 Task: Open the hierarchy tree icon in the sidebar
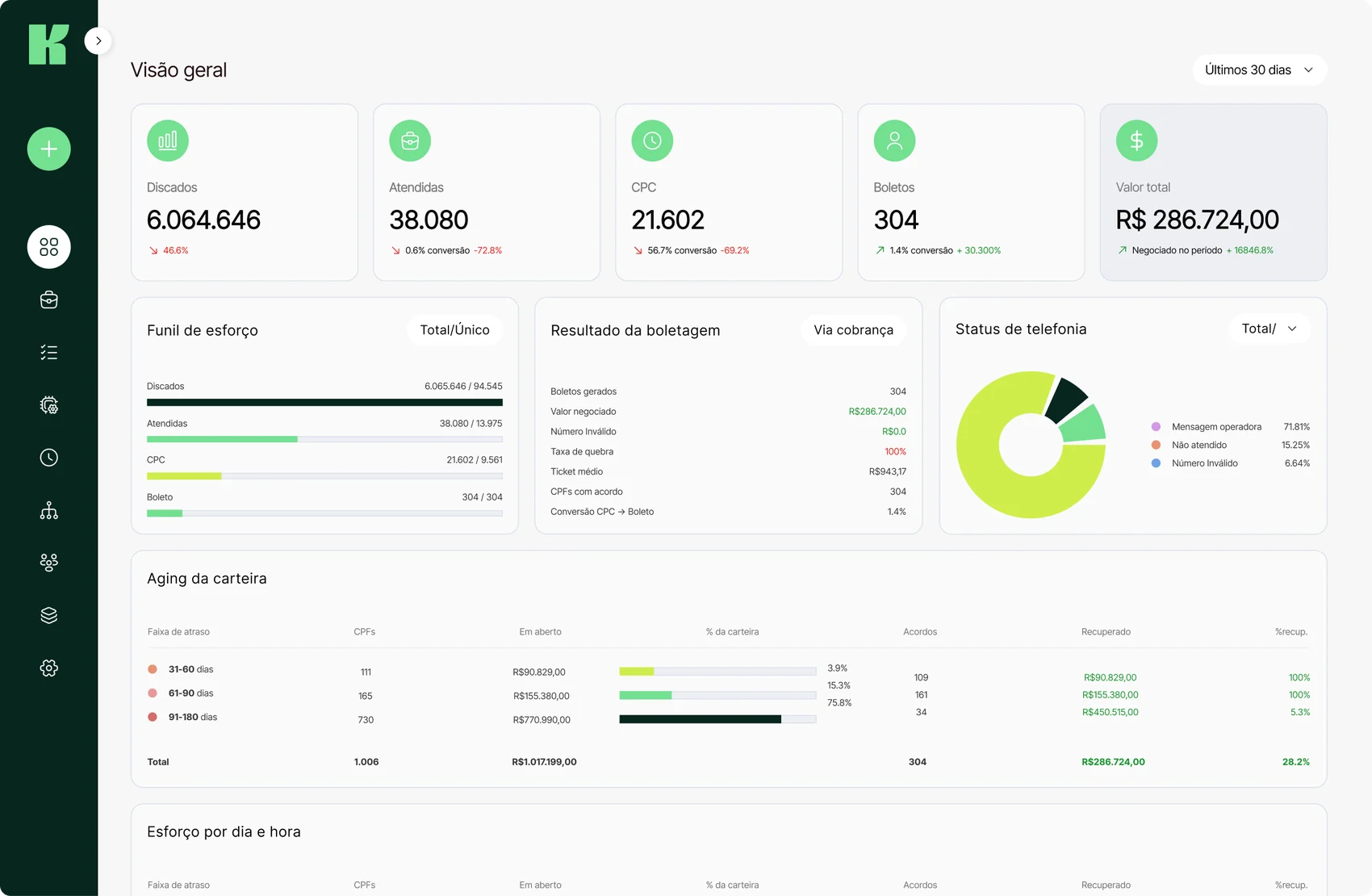point(49,510)
